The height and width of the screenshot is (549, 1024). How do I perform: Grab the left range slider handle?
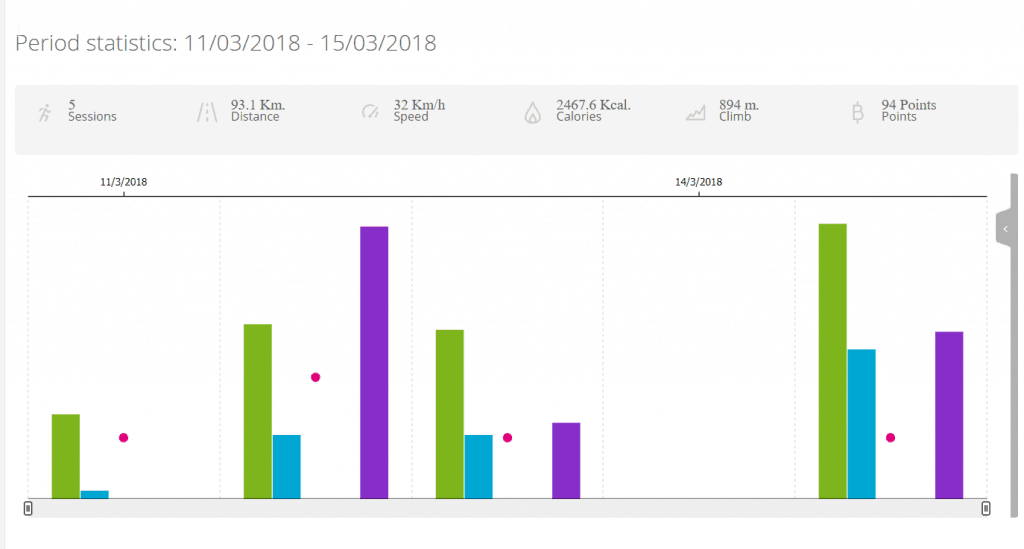point(28,508)
